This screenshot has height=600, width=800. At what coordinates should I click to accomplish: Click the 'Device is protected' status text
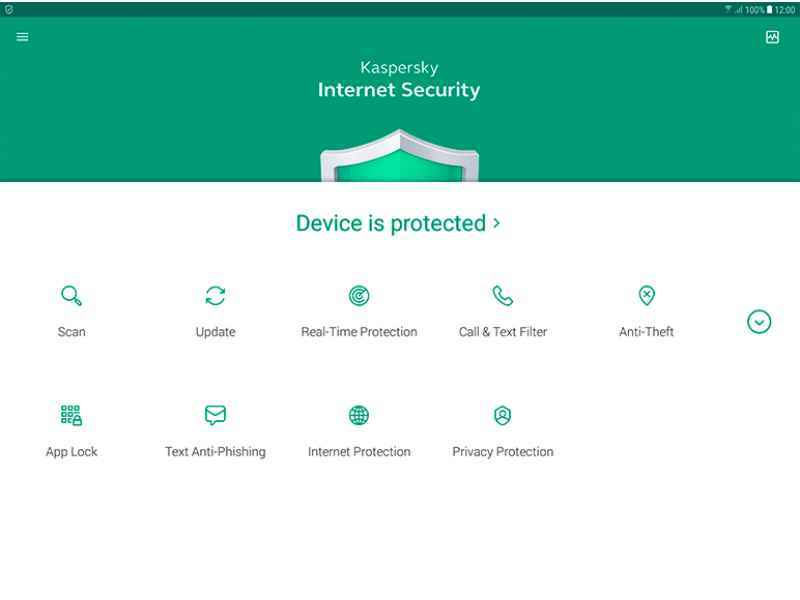coord(391,223)
